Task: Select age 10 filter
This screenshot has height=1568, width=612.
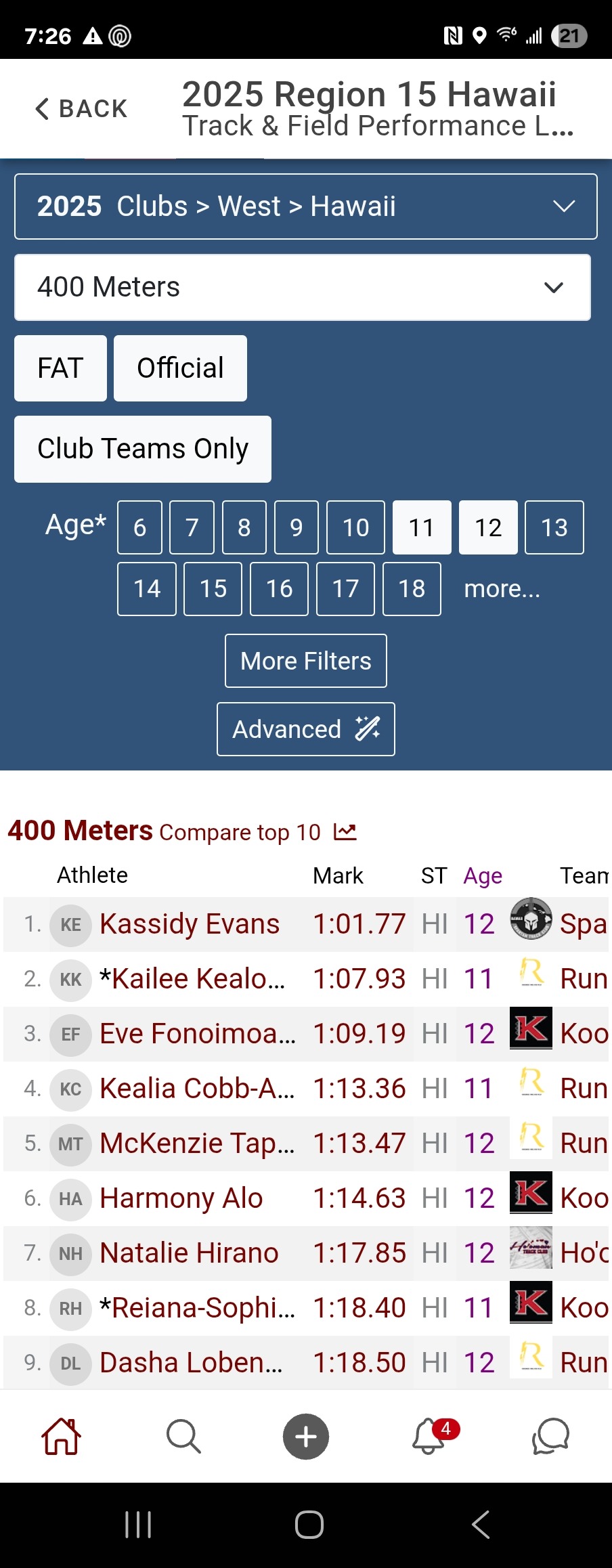Action: click(355, 527)
